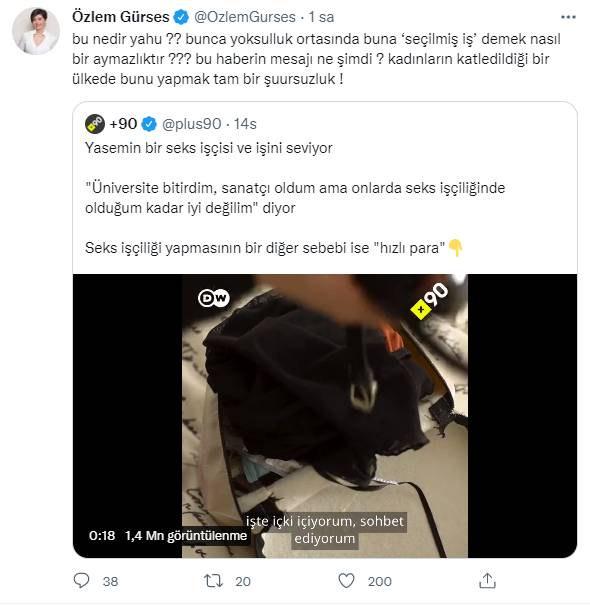Click the +90 verified checkmark badge
The image size is (590, 605).
click(149, 124)
